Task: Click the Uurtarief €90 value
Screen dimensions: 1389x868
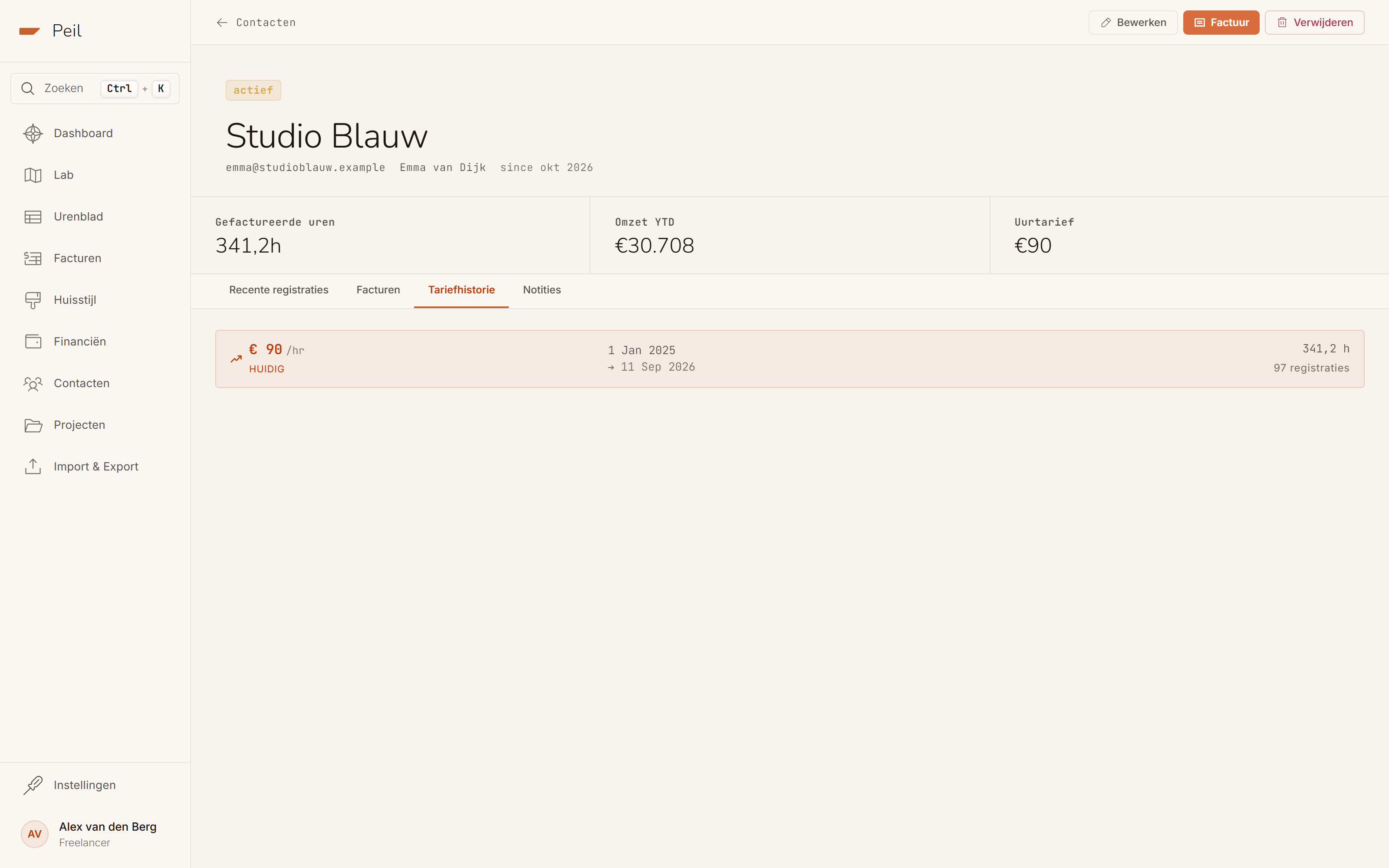Action: coord(1033,246)
